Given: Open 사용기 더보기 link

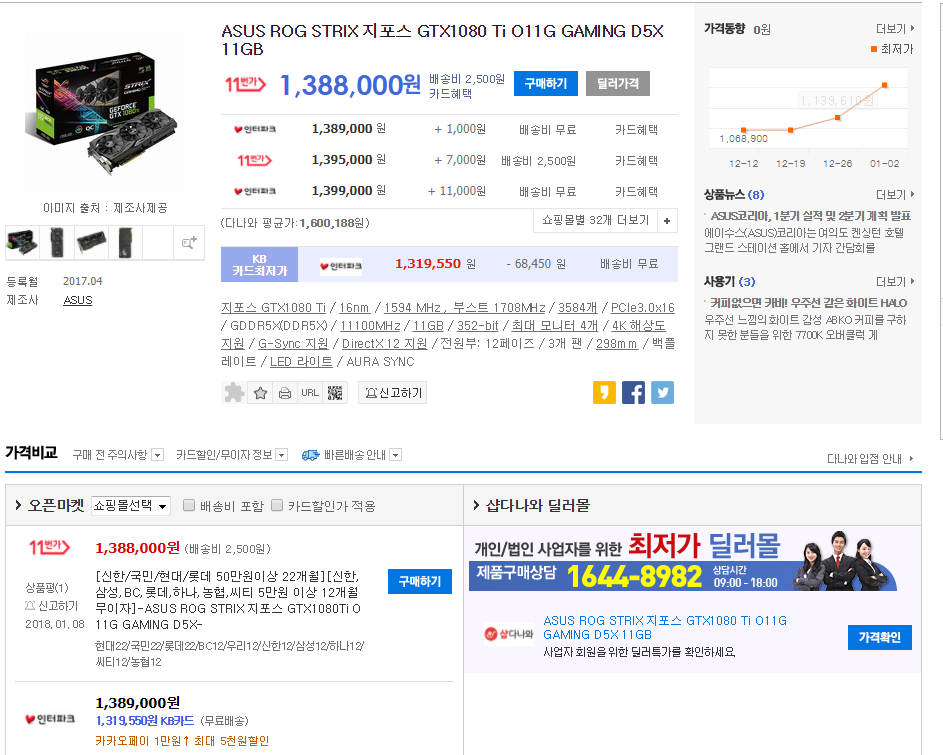Looking at the screenshot, I should (x=895, y=282).
